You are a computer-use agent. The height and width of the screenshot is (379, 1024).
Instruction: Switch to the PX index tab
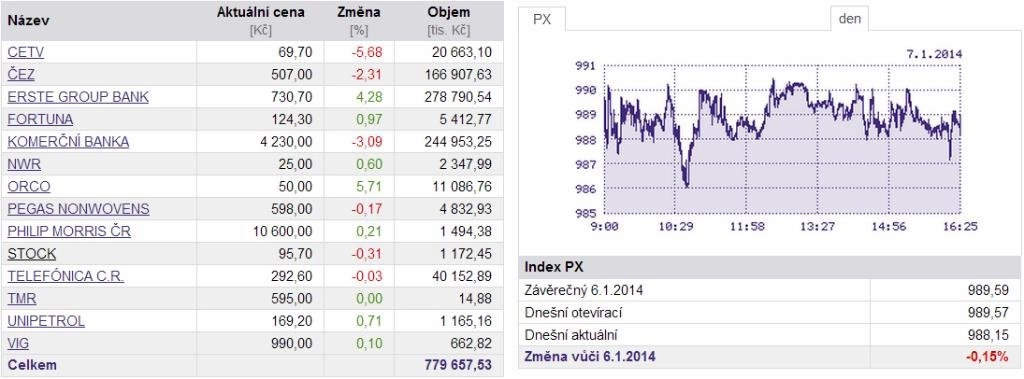[542, 19]
